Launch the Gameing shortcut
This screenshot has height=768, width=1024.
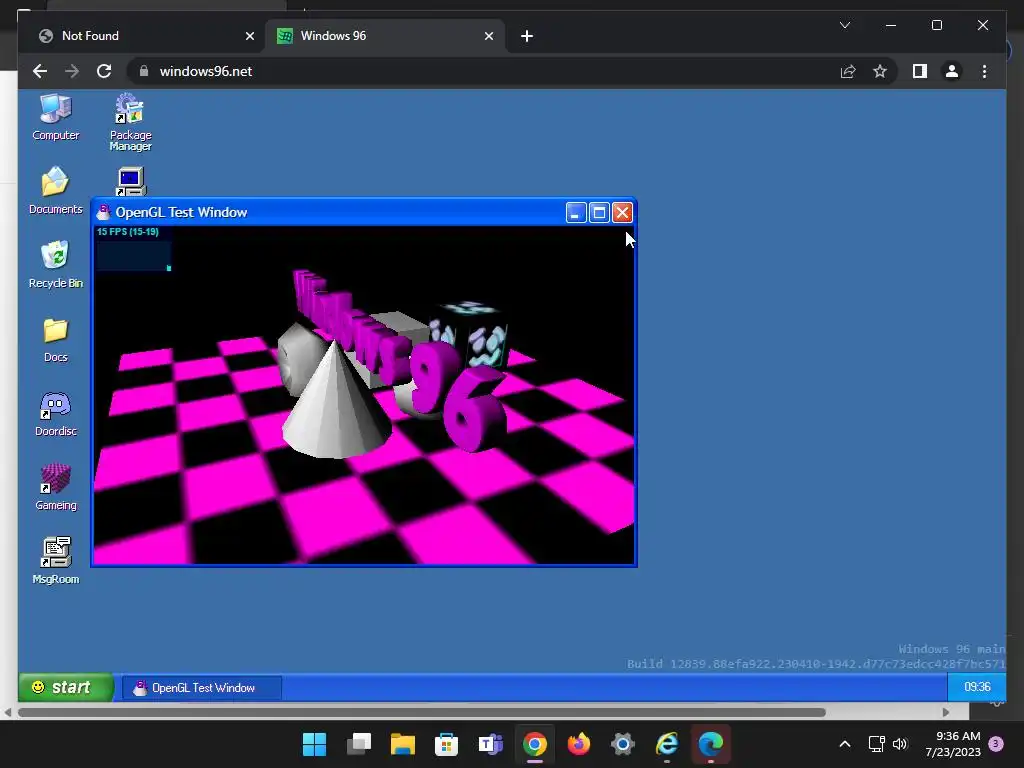[x=56, y=487]
